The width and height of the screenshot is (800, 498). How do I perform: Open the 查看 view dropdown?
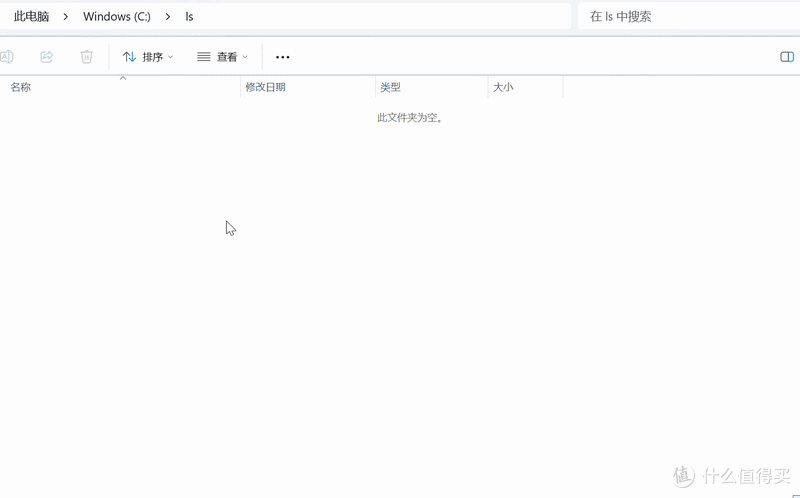(222, 57)
